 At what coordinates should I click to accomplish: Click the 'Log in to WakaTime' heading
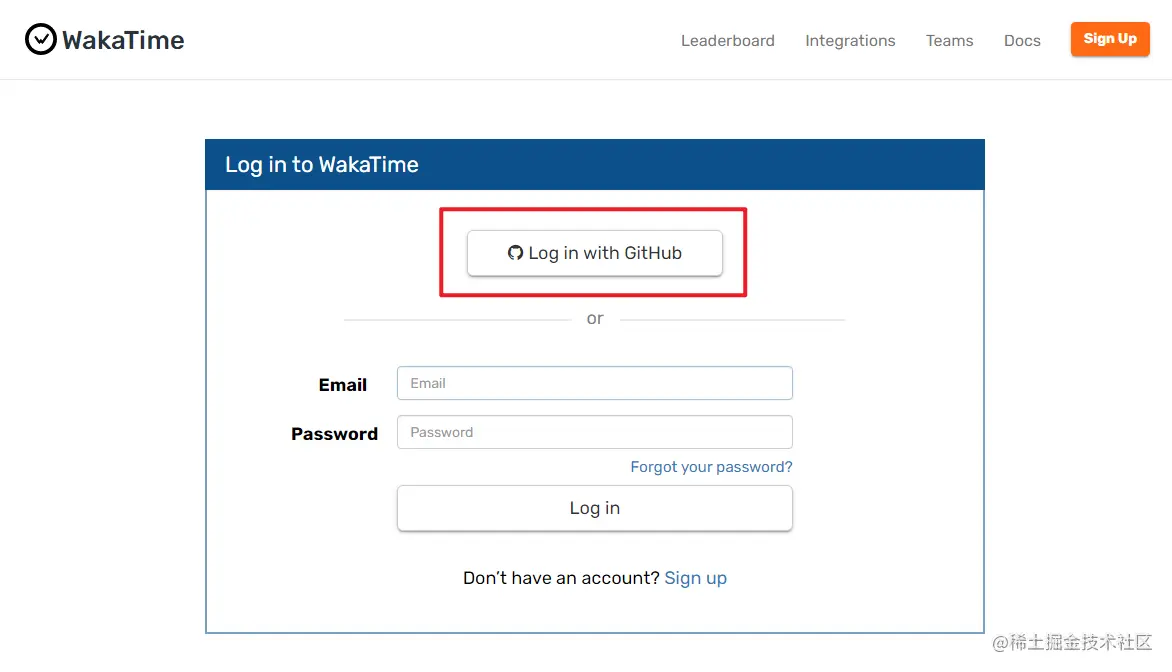tap(322, 165)
